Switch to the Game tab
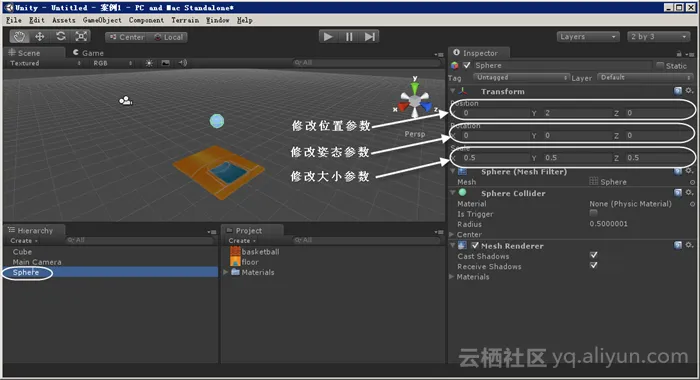 pos(88,53)
